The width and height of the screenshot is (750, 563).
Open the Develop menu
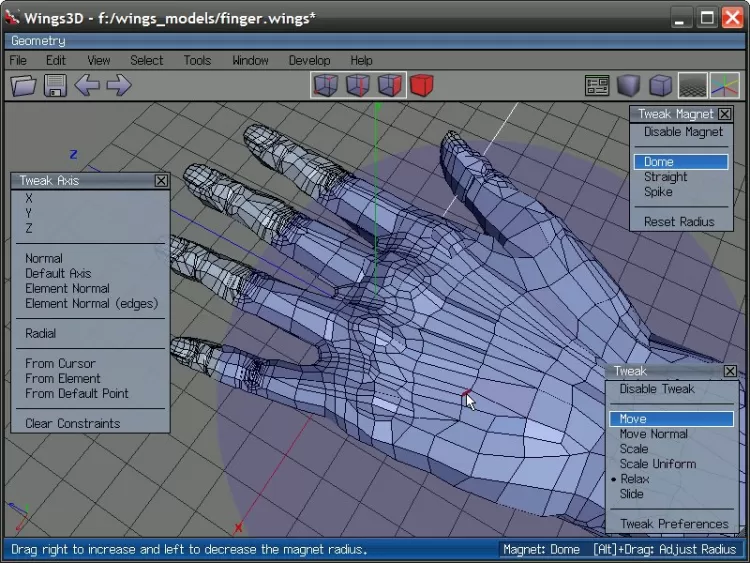point(309,60)
